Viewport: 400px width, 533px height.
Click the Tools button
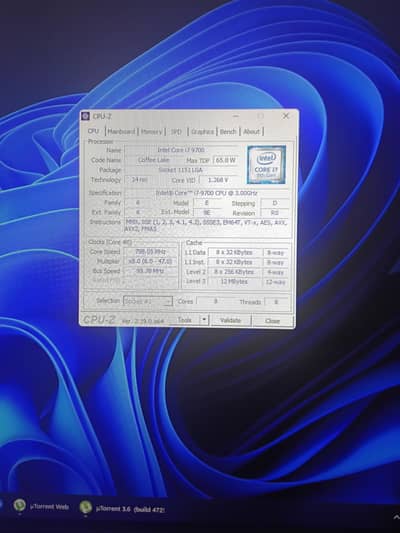[x=185, y=320]
